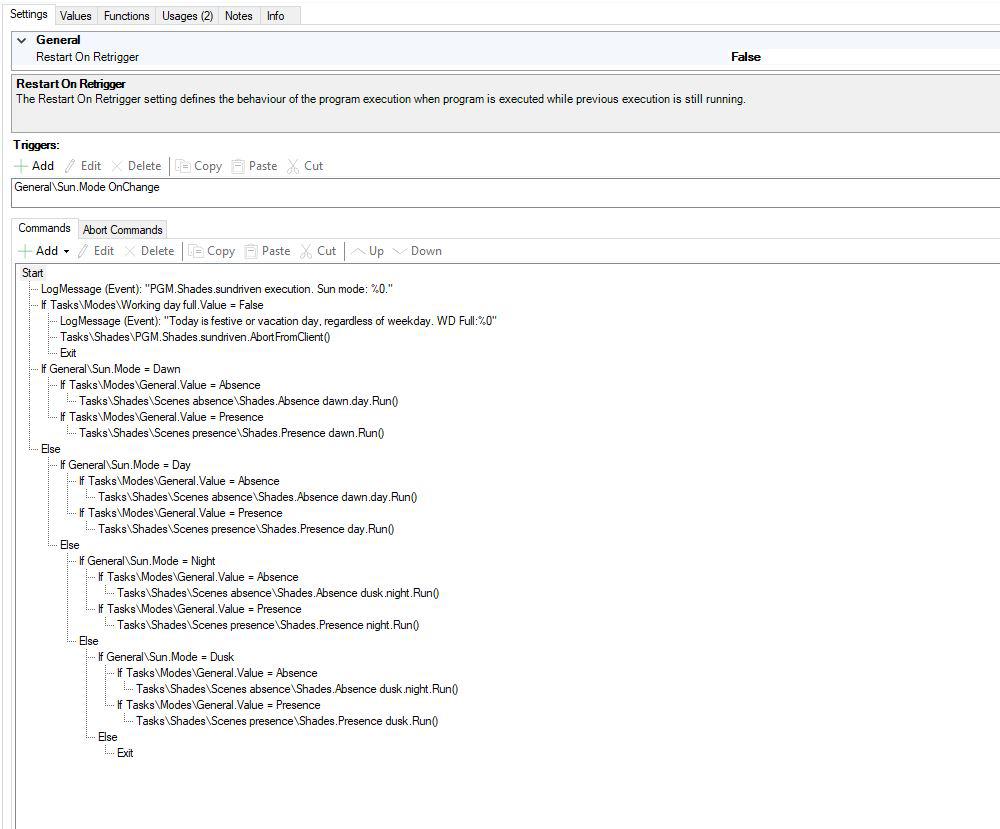Open the Usages (2) tab
This screenshot has height=829, width=1000.
point(187,16)
